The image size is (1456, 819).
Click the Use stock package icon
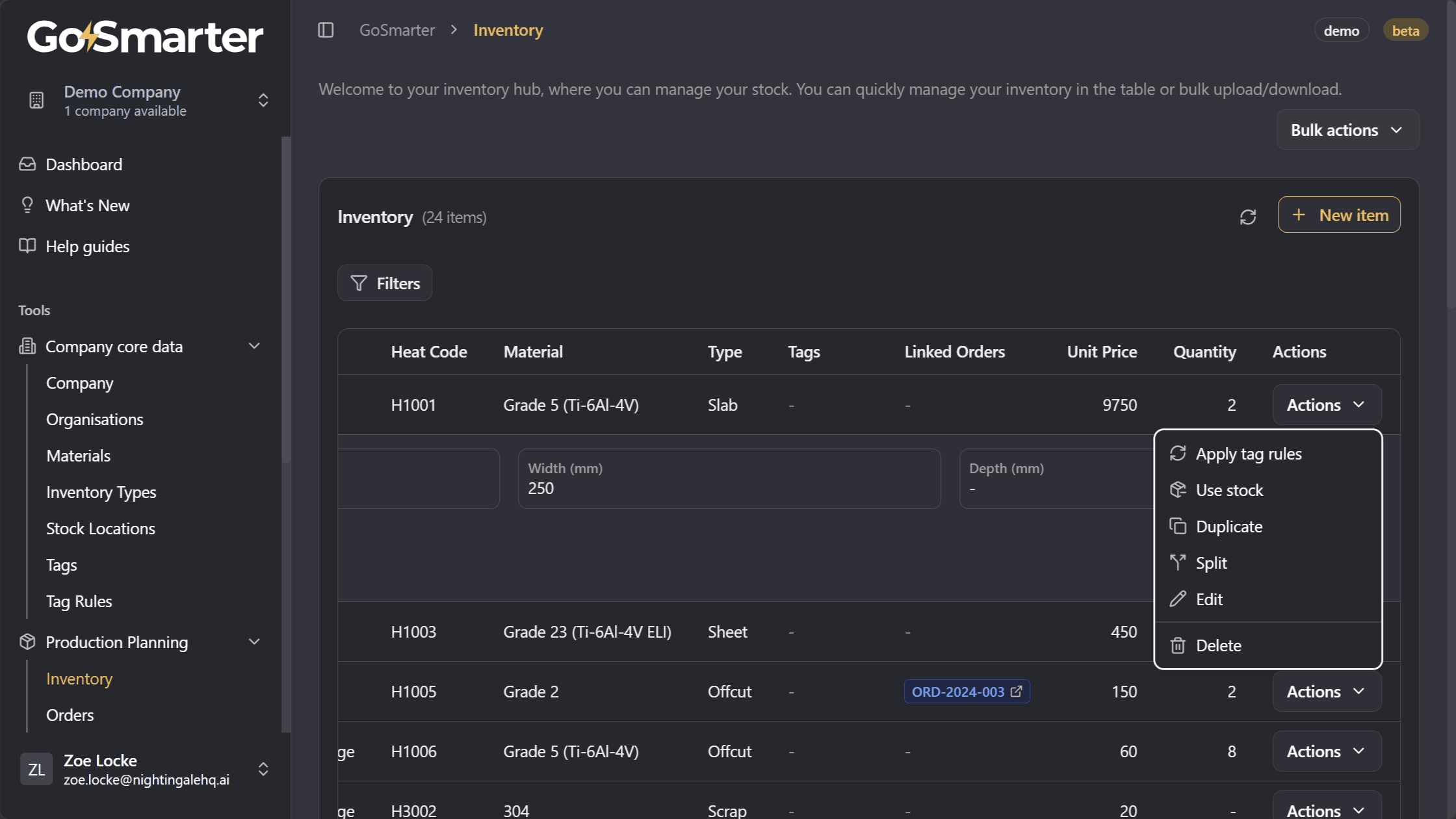[1178, 489]
